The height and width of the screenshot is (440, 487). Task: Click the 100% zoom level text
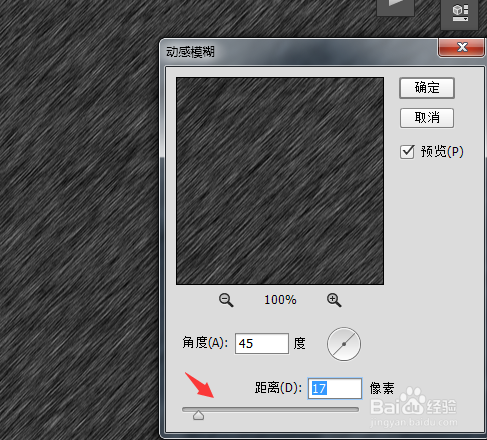[280, 300]
